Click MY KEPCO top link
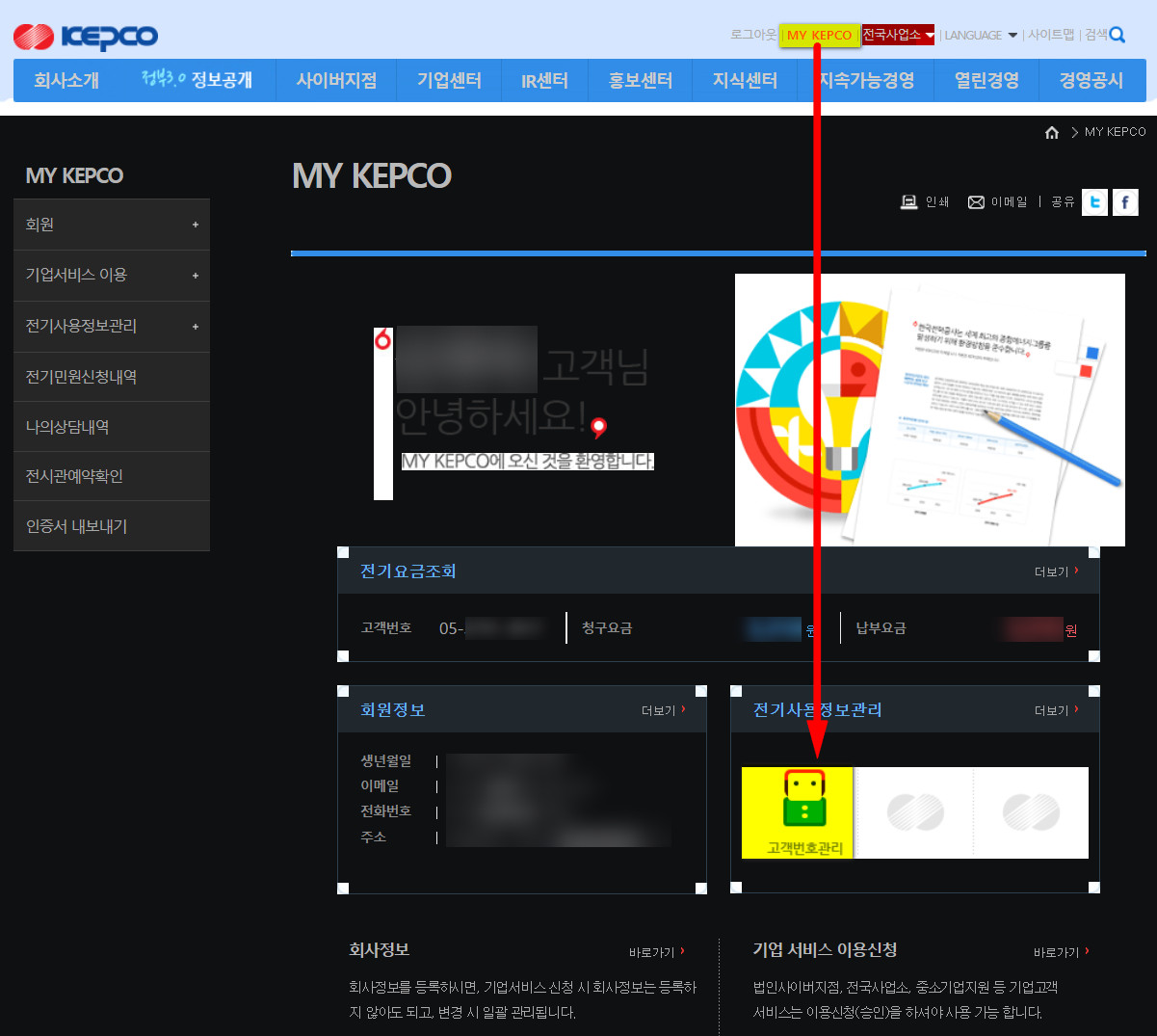 pyautogui.click(x=820, y=35)
